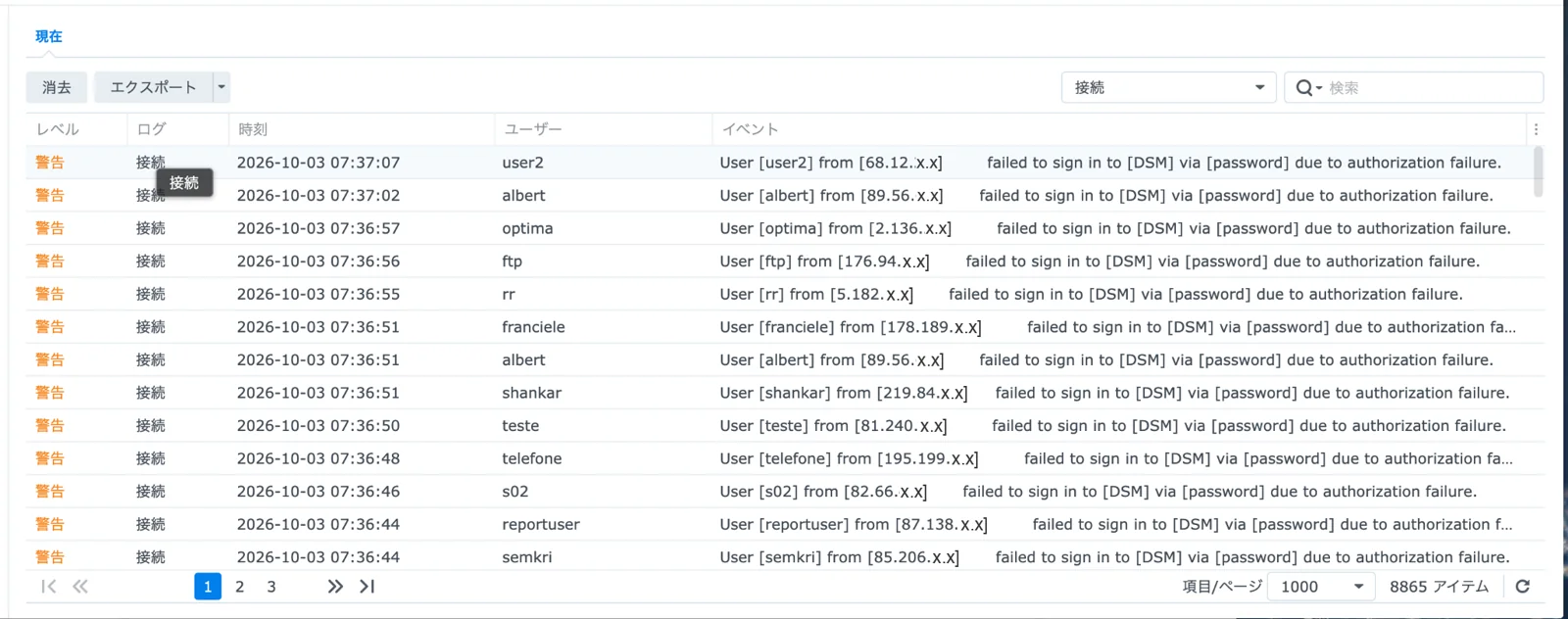Jump forward with double-chevron next icon
The image size is (1568, 619).
(x=335, y=587)
